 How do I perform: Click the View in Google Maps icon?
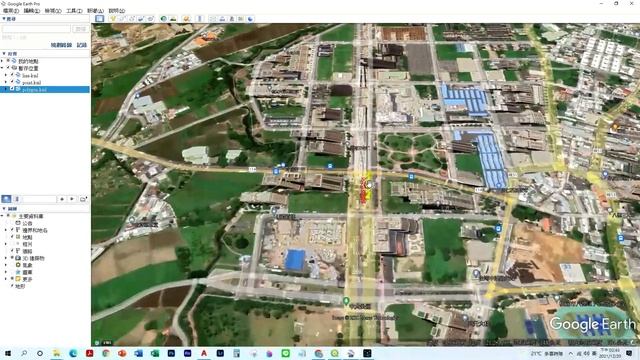(x=241, y=19)
